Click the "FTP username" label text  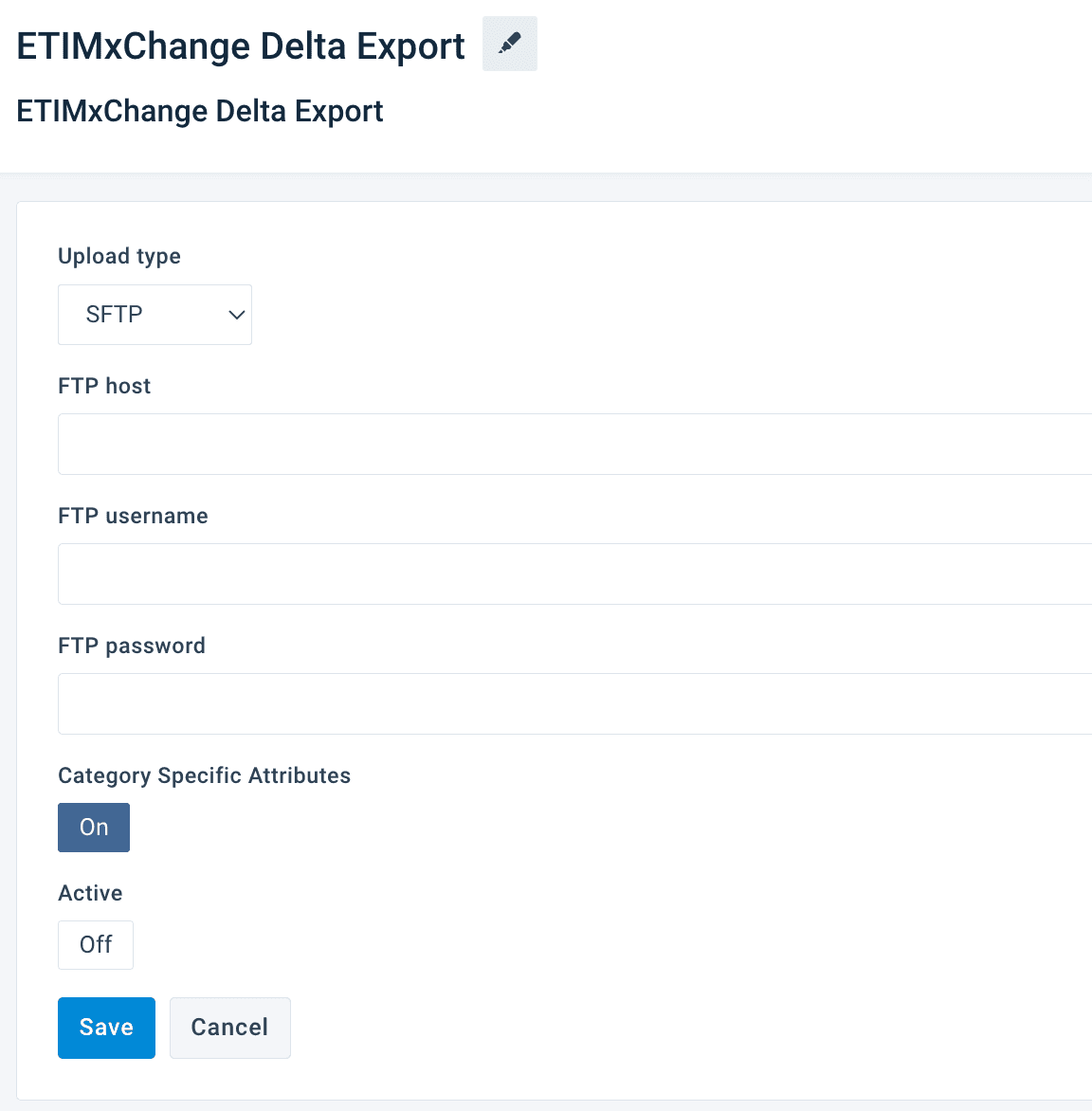click(133, 516)
